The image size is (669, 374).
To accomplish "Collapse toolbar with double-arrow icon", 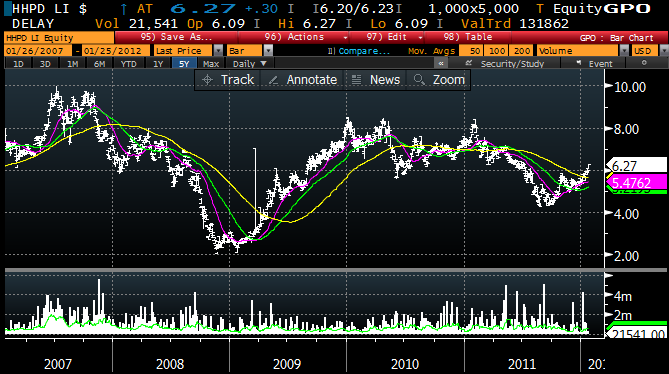I will coord(441,64).
